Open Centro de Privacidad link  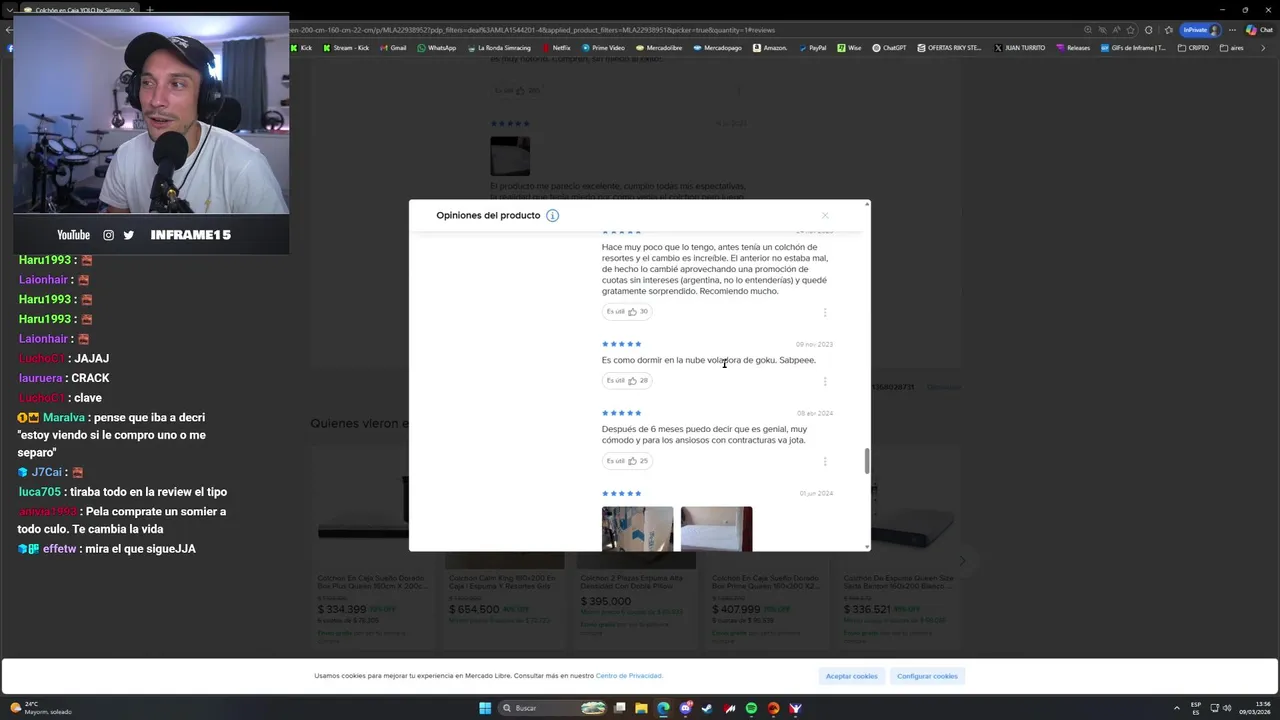(x=629, y=676)
